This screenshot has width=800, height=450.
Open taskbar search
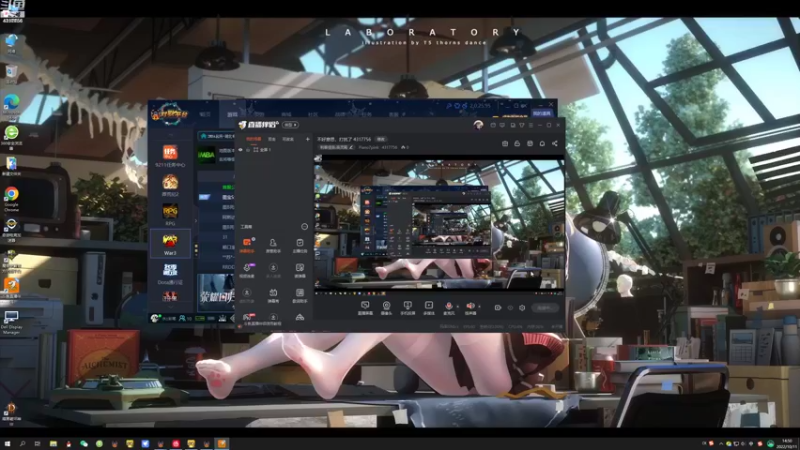[22, 444]
